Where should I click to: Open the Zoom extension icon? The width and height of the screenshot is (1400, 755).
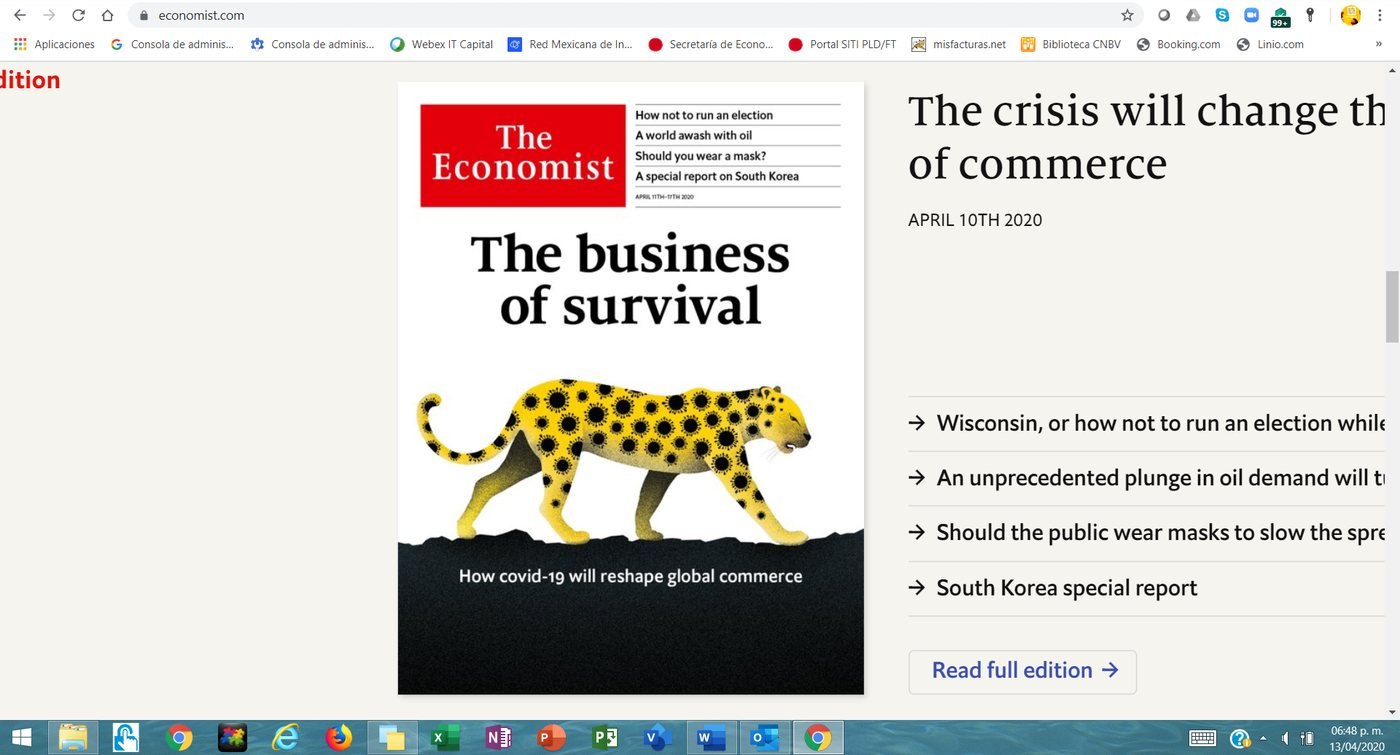click(1251, 15)
